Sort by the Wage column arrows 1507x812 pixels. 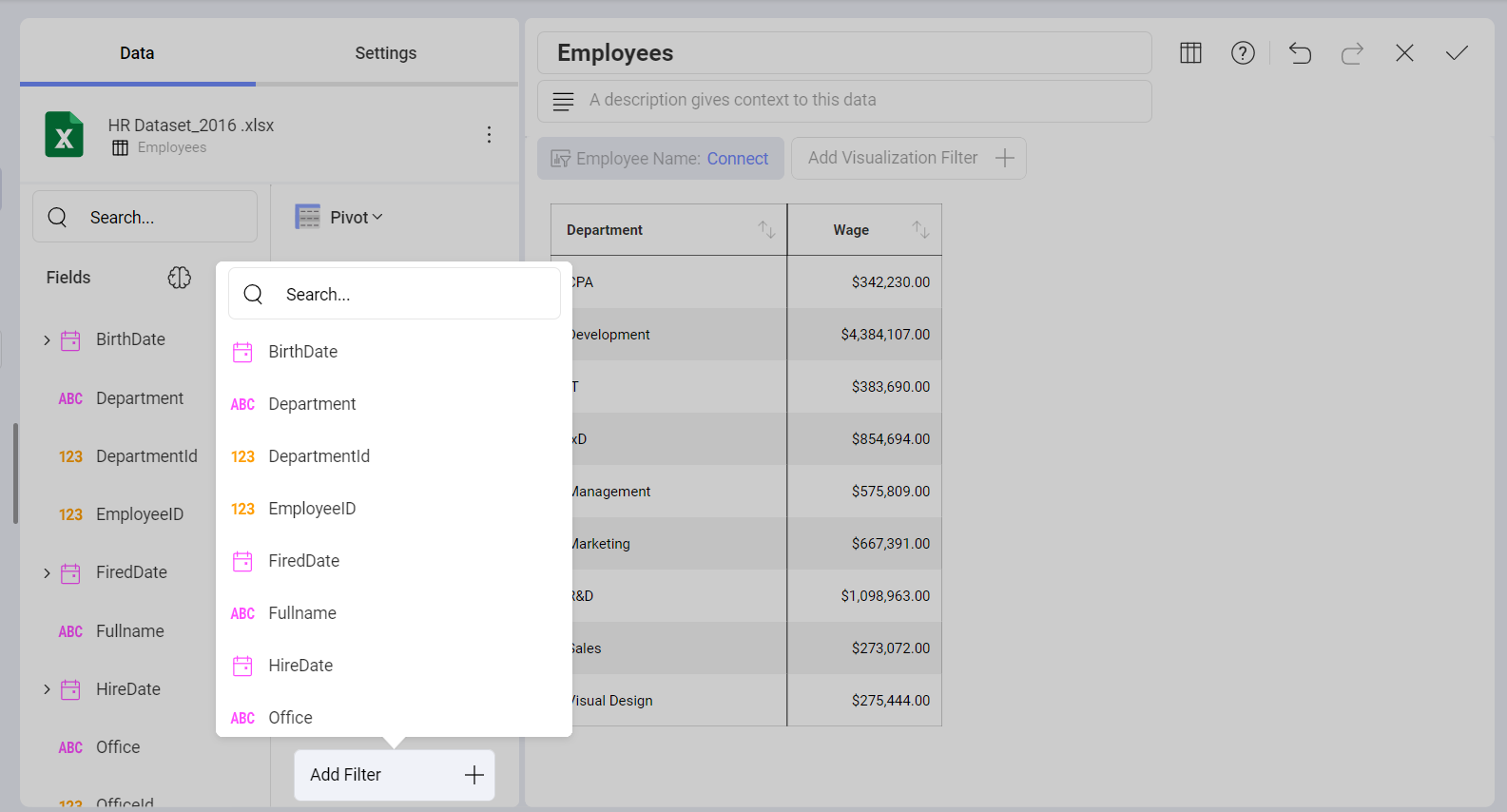[x=920, y=229]
